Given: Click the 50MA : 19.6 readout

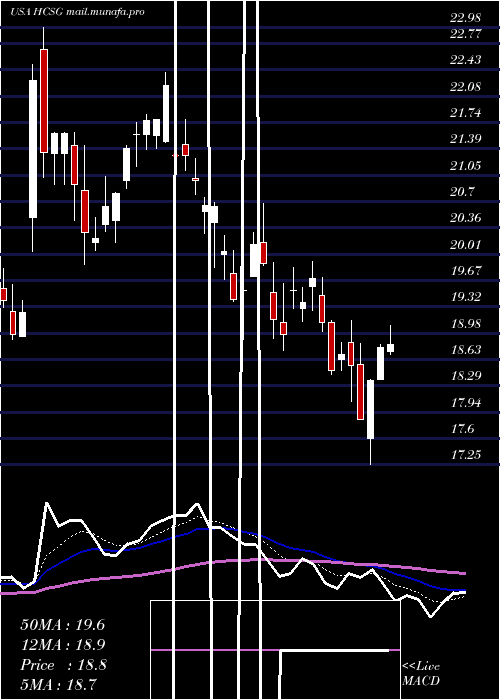Looking at the screenshot, I should tap(63, 625).
